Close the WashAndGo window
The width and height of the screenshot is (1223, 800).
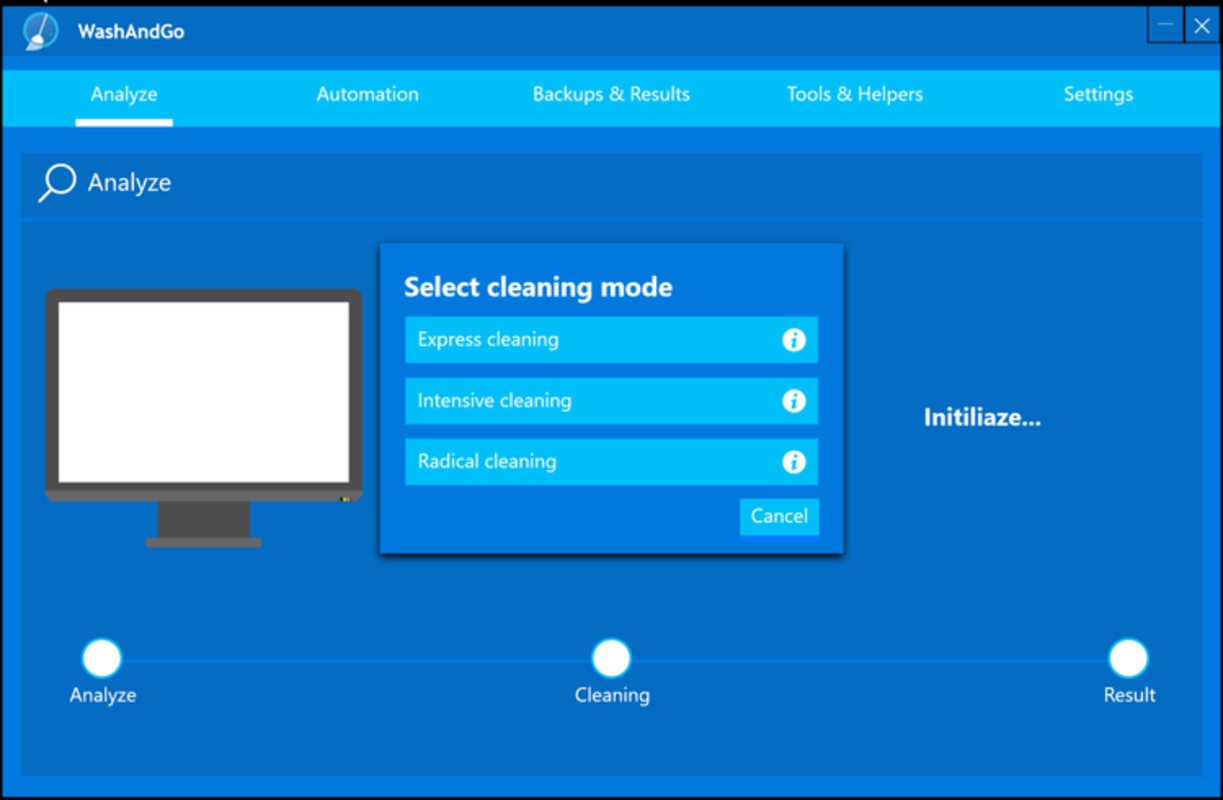click(x=1202, y=25)
